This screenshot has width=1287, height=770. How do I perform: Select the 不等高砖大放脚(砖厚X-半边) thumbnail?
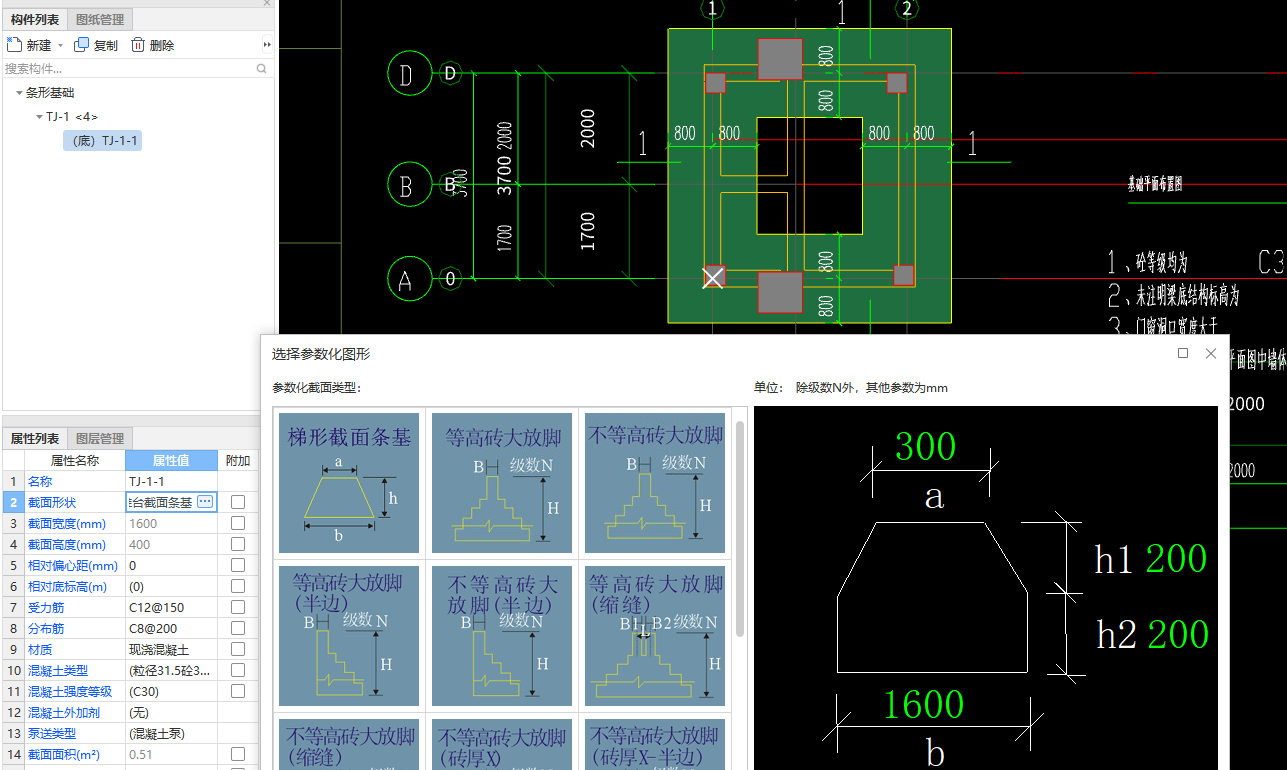pyautogui.click(x=655, y=744)
